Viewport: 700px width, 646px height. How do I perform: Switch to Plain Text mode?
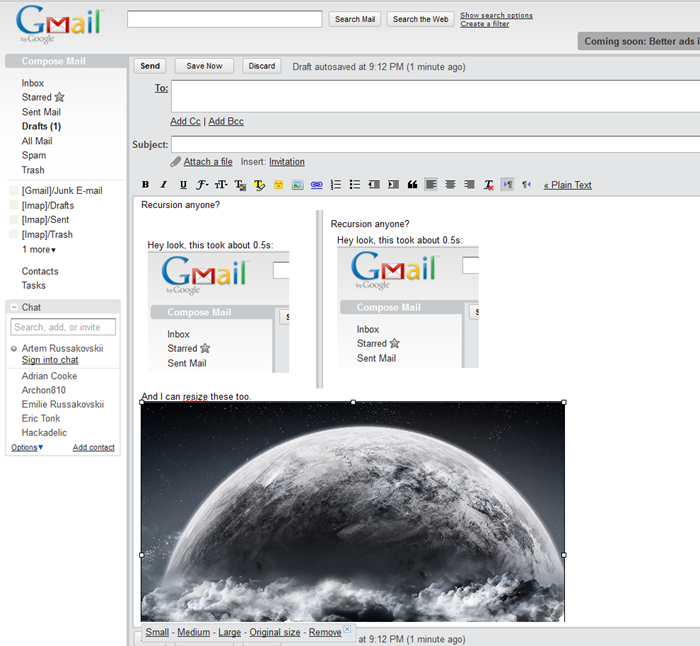567,185
